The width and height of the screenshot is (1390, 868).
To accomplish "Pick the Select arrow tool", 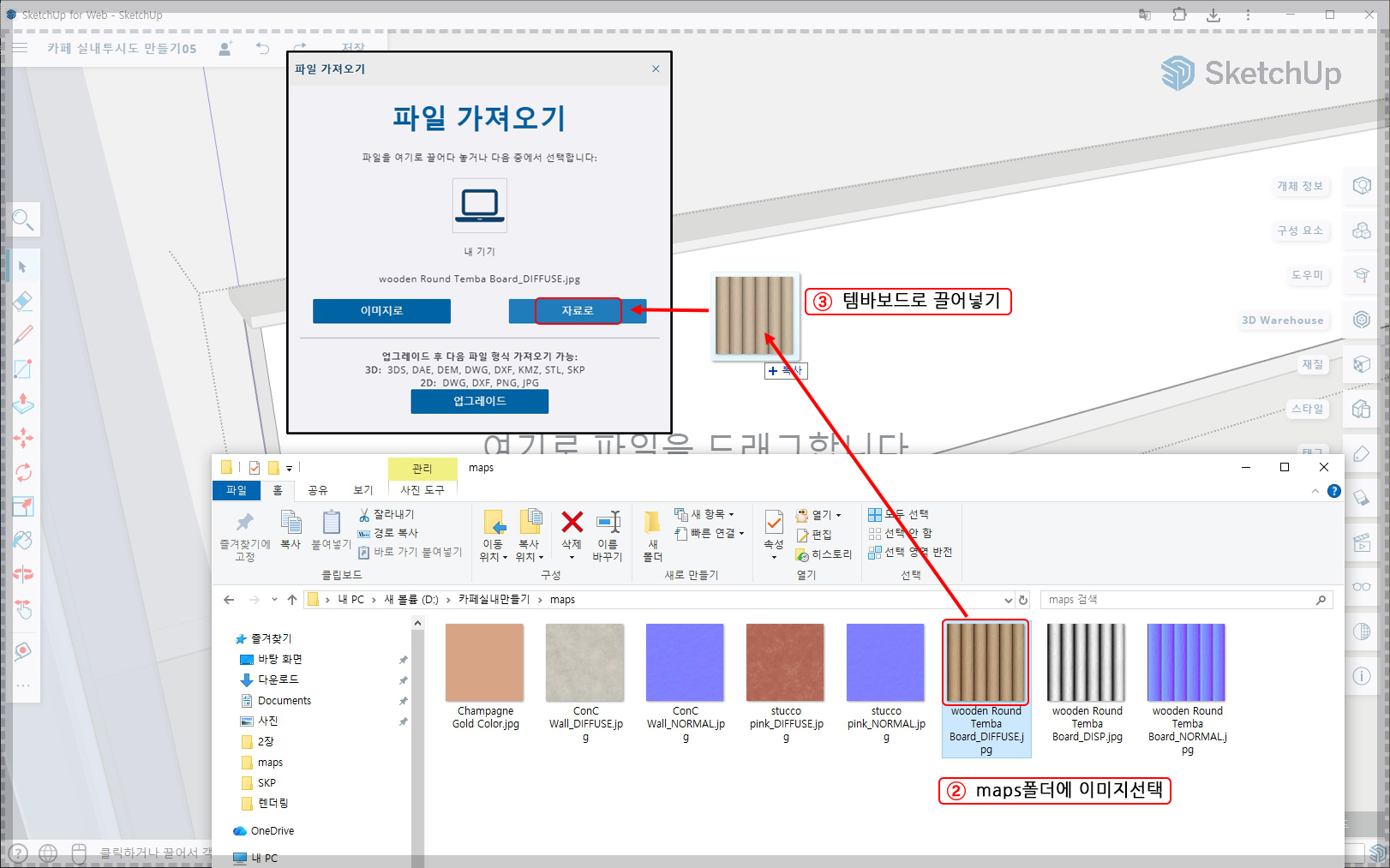I will click(23, 266).
